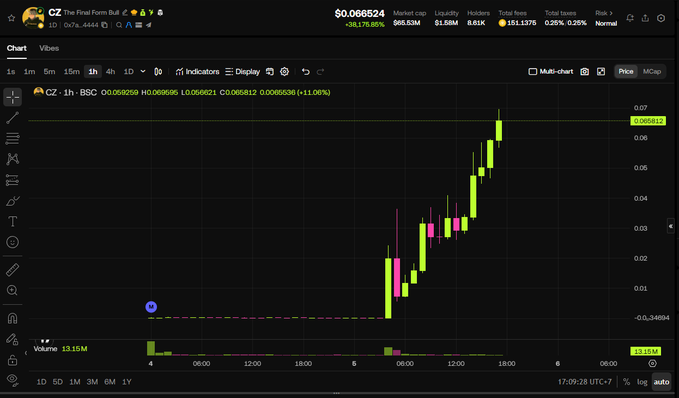
Task: Select the trend line drawing tool
Action: [13, 117]
